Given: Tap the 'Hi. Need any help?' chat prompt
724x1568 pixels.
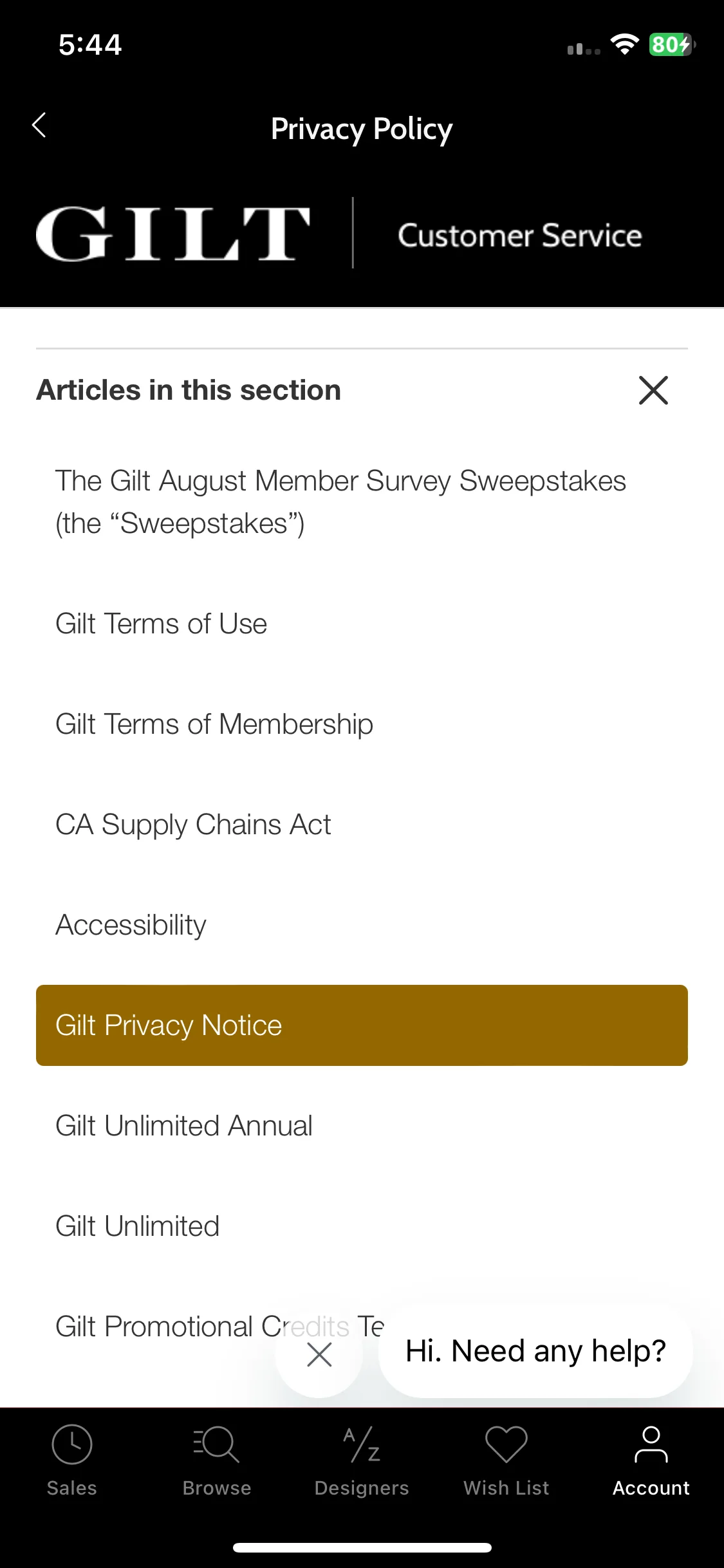Looking at the screenshot, I should pyautogui.click(x=535, y=1351).
